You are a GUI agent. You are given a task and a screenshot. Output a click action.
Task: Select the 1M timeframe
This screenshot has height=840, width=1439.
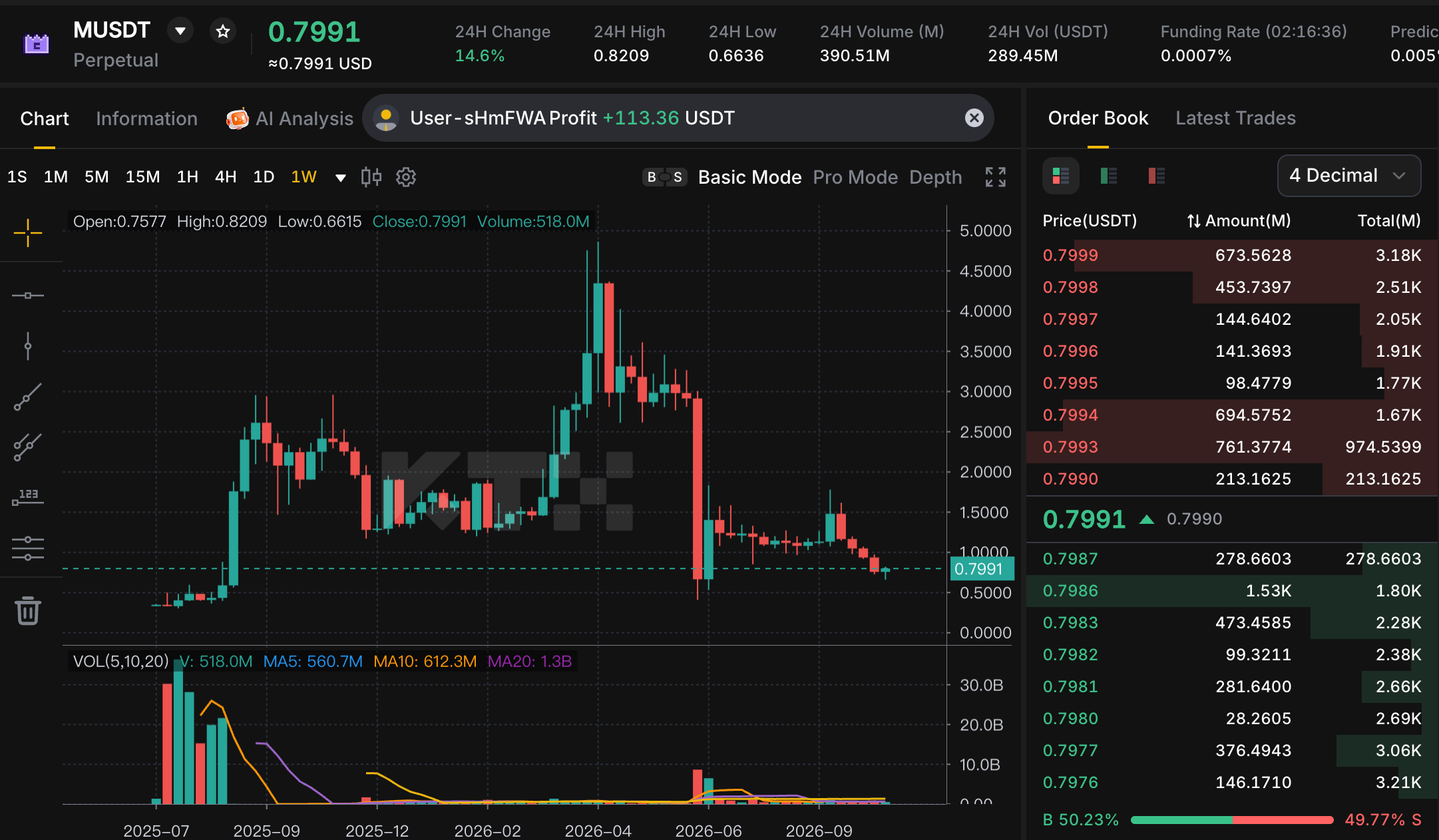[x=56, y=176]
